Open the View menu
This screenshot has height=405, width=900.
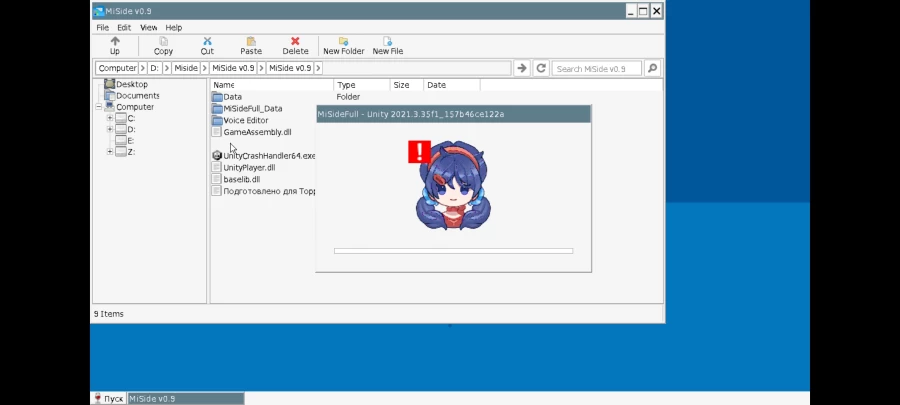pos(148,27)
